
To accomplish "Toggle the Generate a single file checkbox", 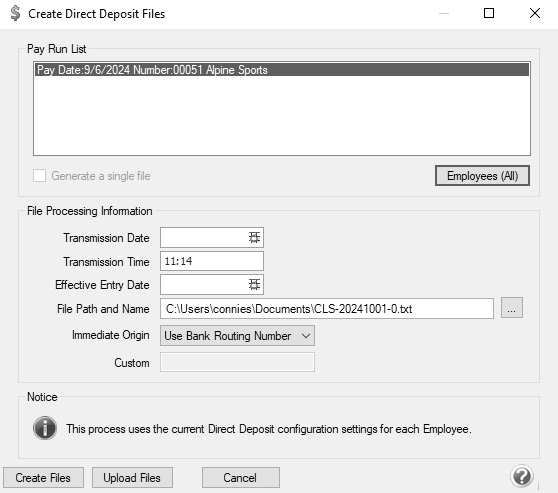I will pyautogui.click(x=40, y=176).
